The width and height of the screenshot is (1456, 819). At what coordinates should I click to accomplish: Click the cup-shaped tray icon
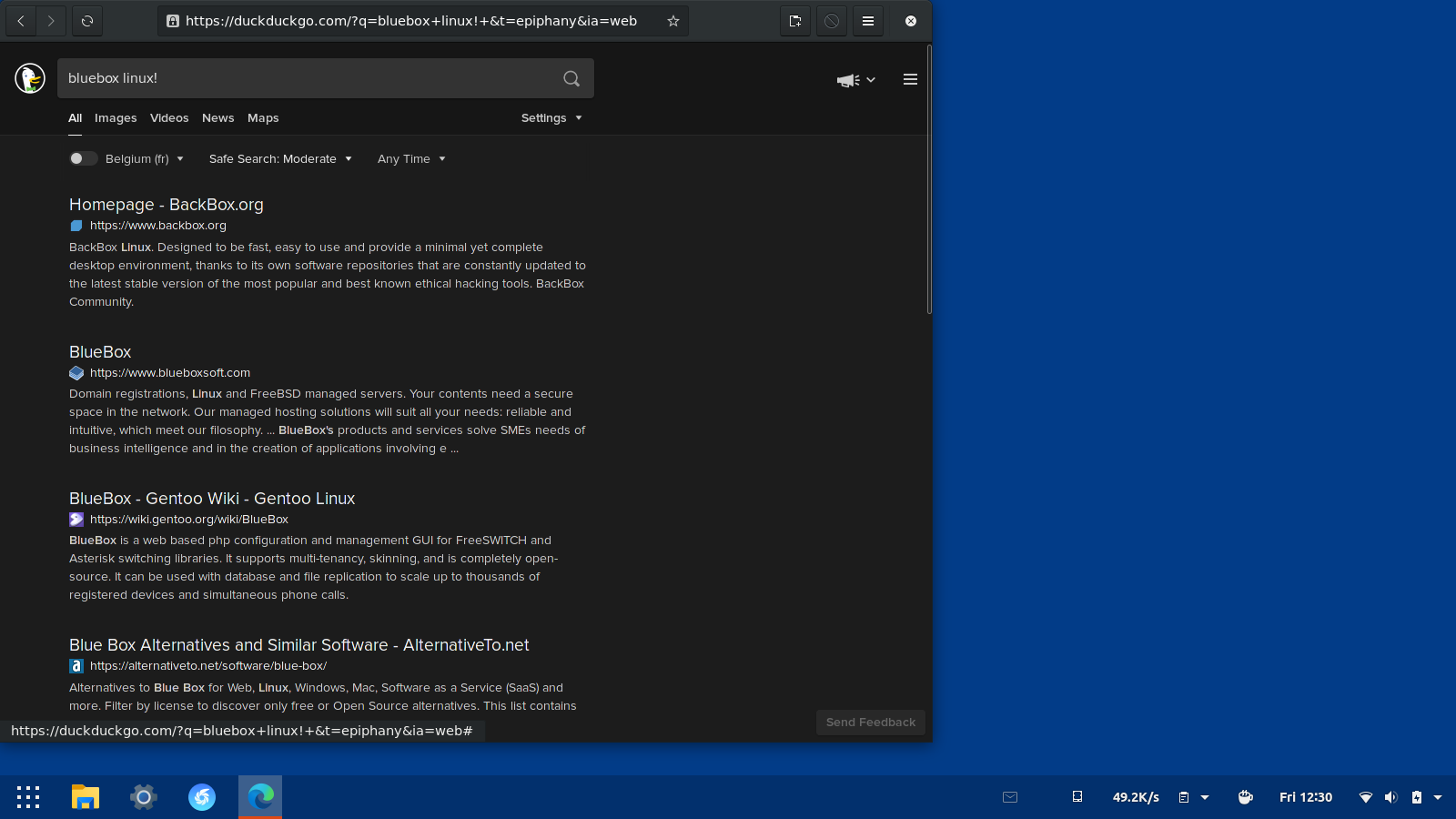[x=1246, y=797]
